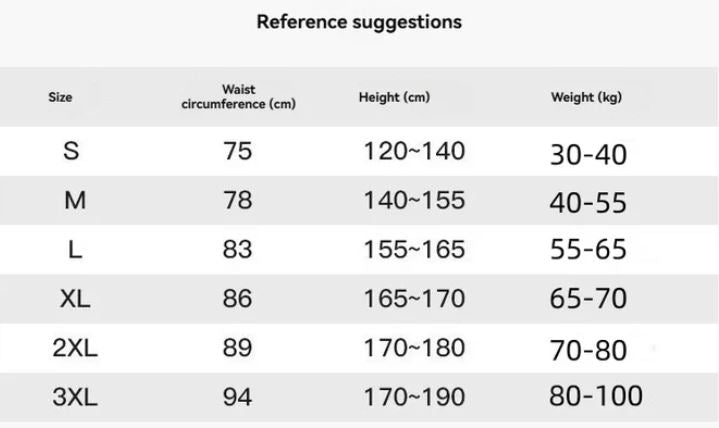This screenshot has width=719, height=428.
Task: Click height range 165~170
Action: coord(415,299)
